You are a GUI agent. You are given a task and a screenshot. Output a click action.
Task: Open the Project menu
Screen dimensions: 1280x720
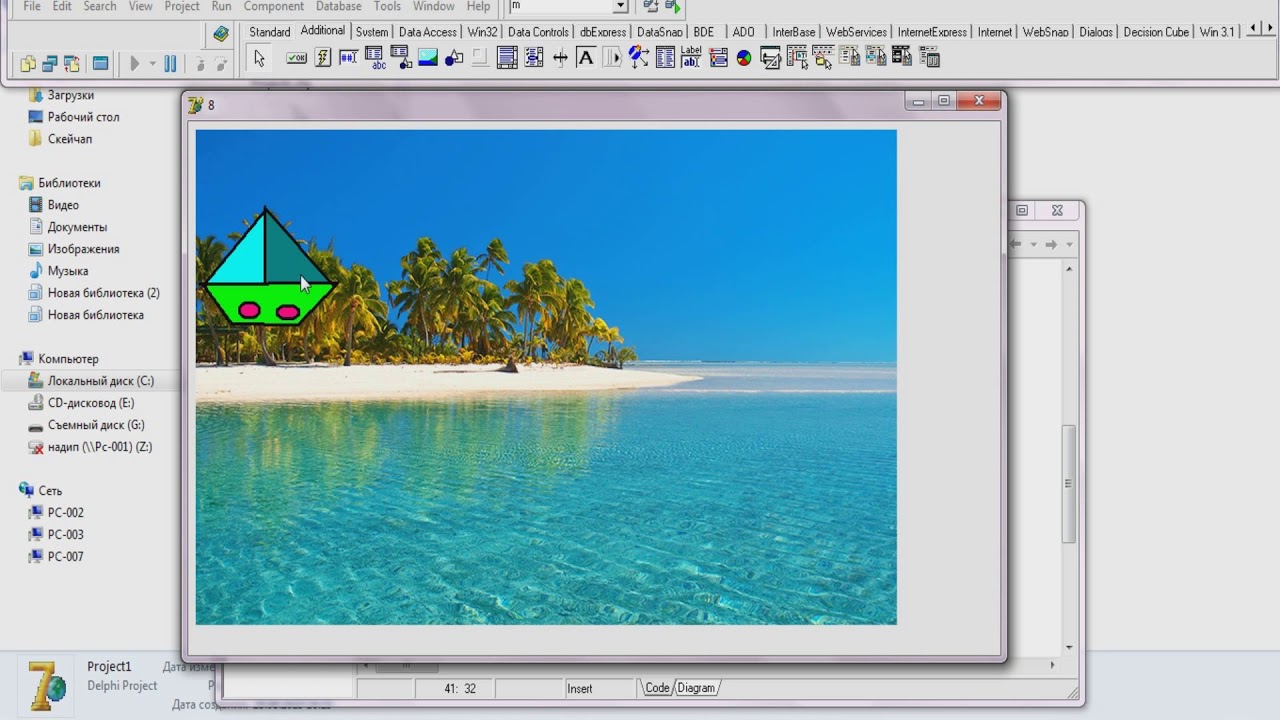pyautogui.click(x=182, y=6)
